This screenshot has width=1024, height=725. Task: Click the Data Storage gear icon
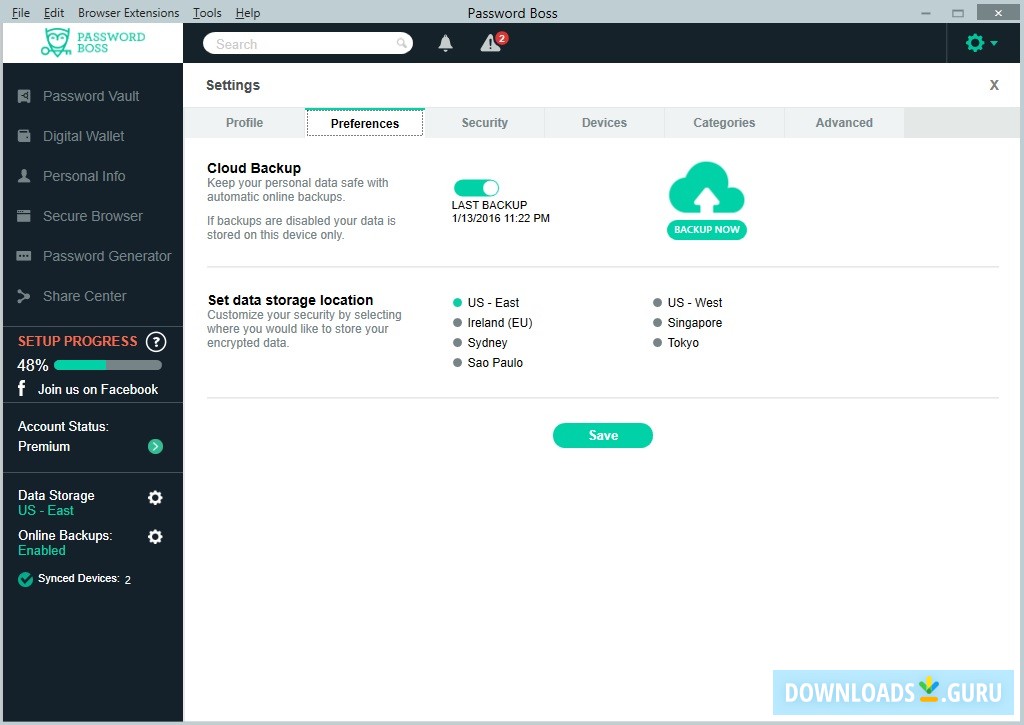point(155,498)
